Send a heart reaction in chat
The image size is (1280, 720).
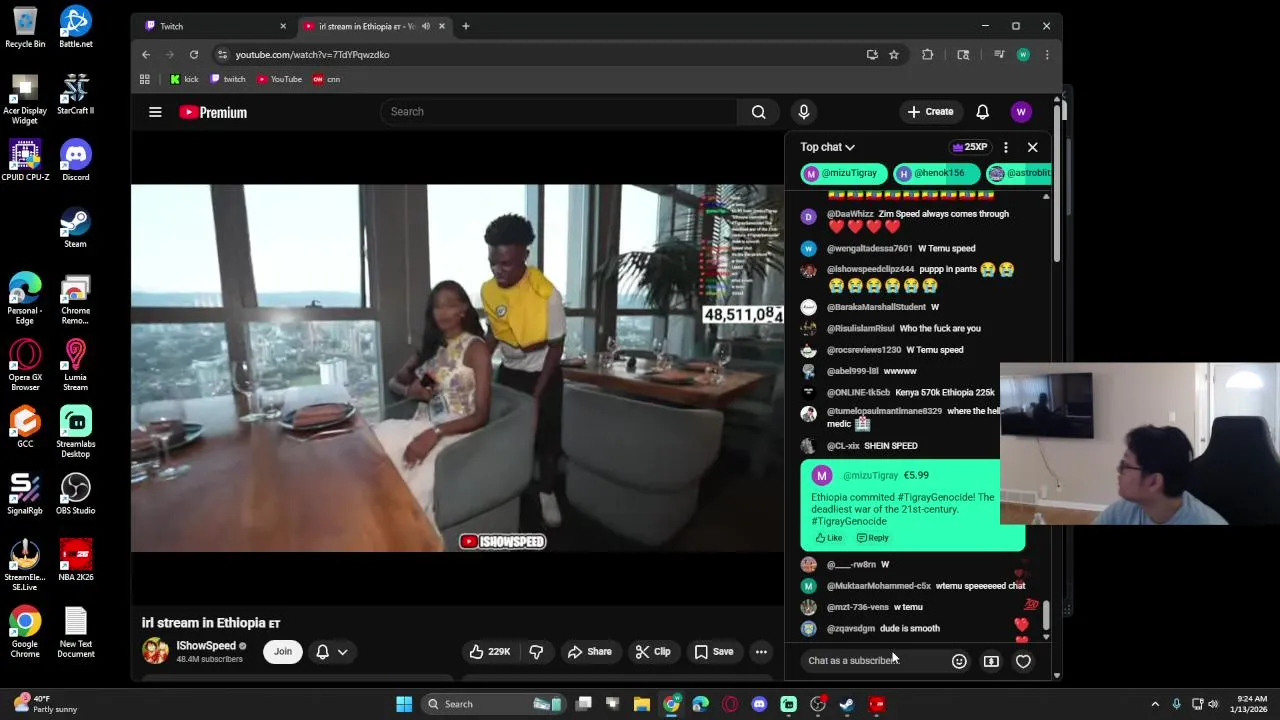pos(1023,661)
